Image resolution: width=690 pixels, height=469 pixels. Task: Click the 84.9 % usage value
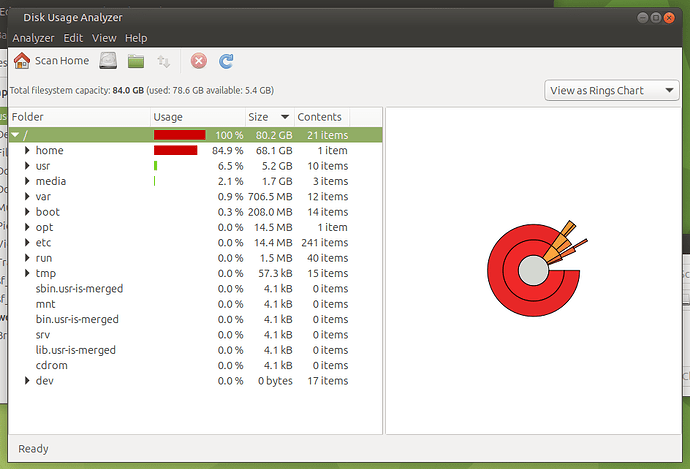(228, 150)
